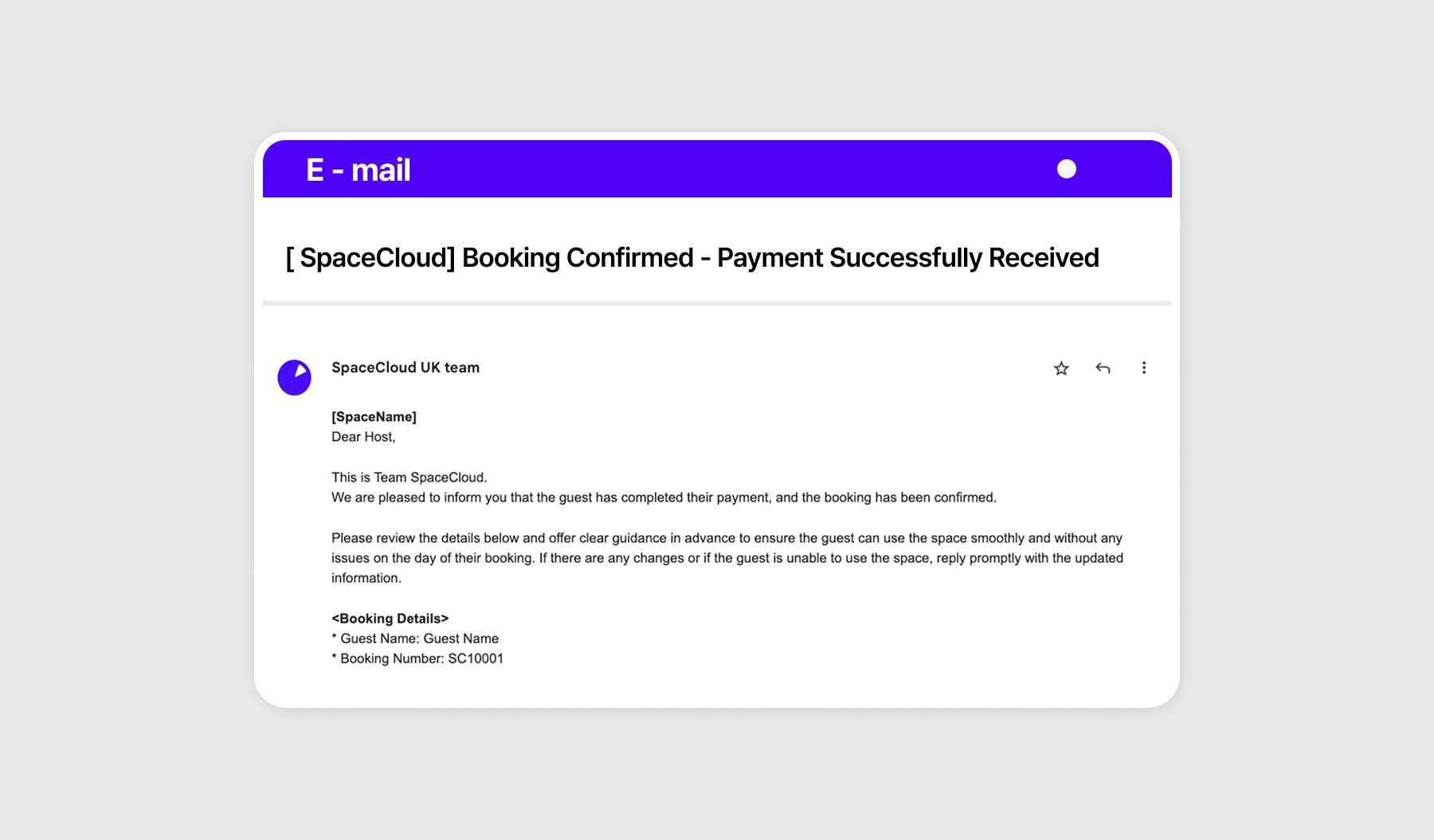Viewport: 1434px width, 840px height.
Task: Click the Guest Name line
Action: point(415,639)
